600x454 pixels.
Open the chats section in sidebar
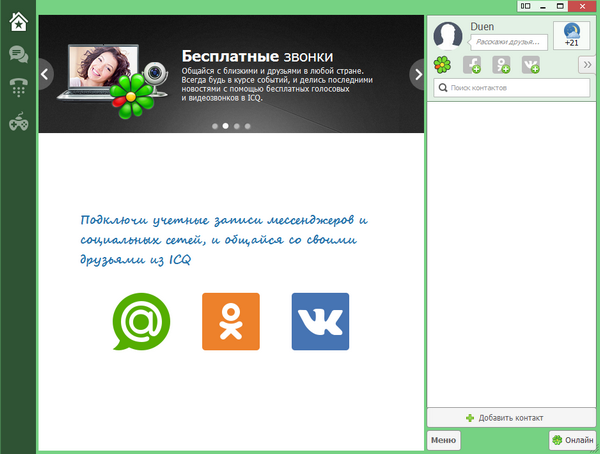[x=18, y=54]
